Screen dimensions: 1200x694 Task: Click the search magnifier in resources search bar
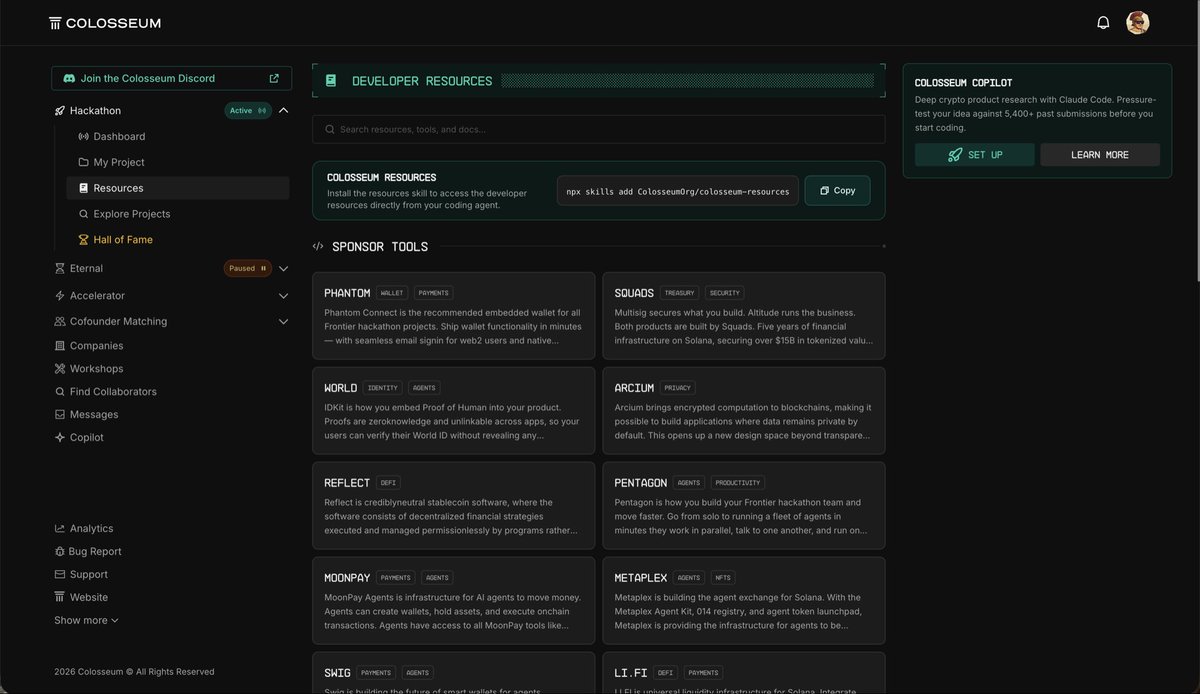point(329,129)
